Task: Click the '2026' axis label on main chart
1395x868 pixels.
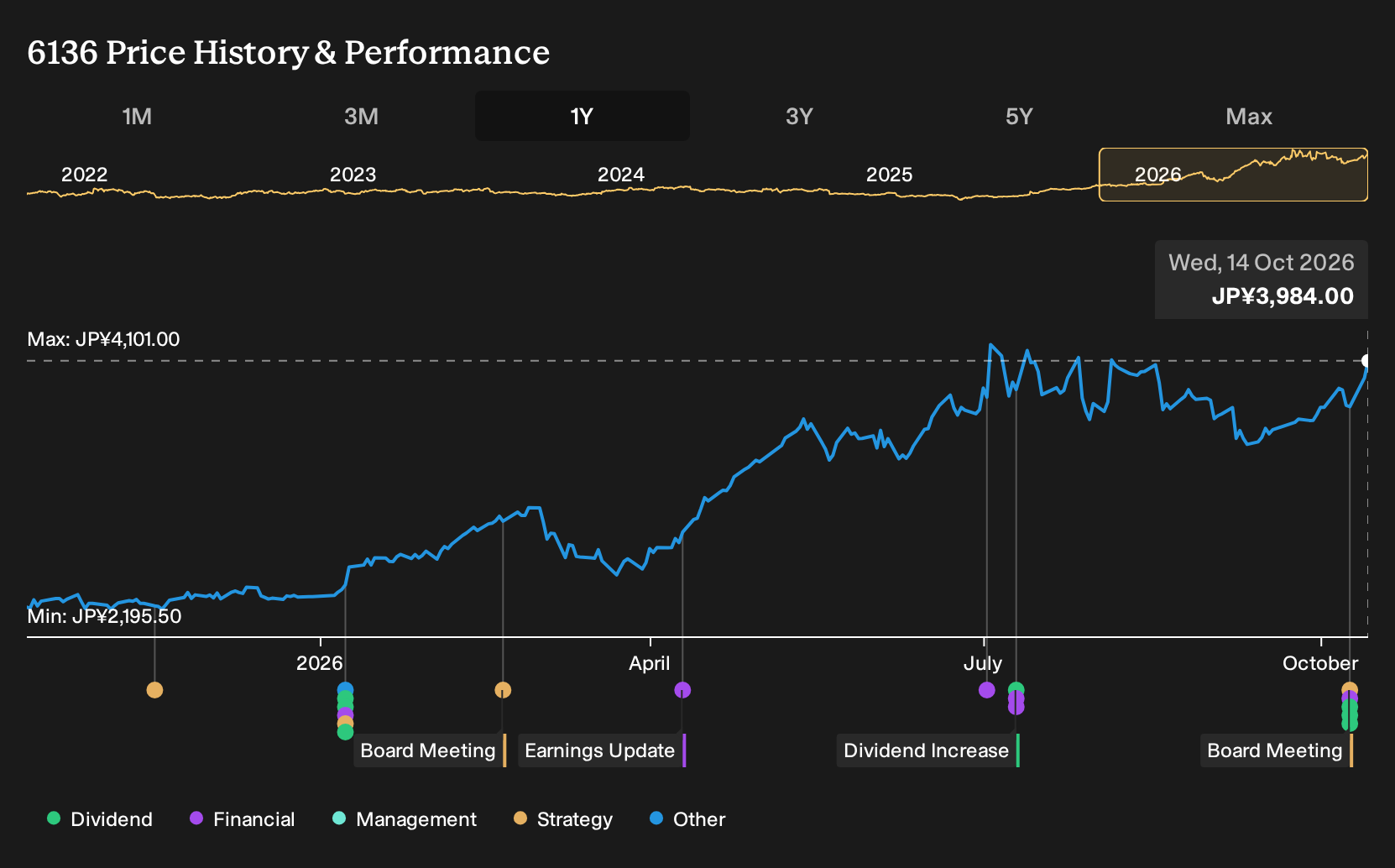Action: [x=320, y=663]
